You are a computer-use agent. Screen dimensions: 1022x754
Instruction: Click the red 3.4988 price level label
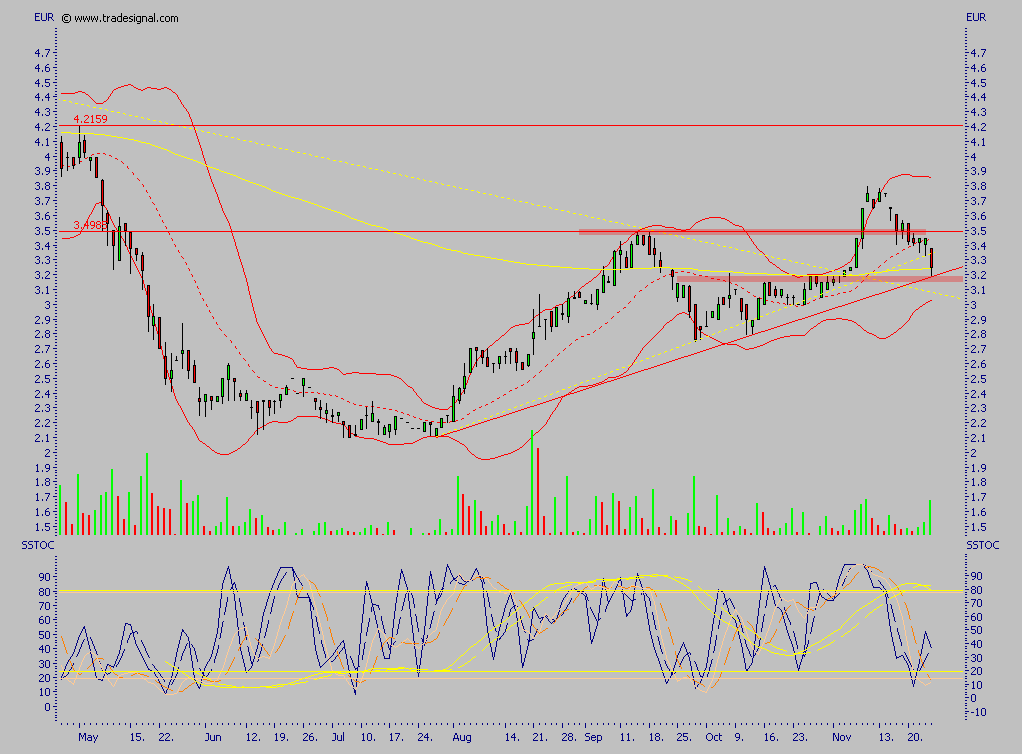pyautogui.click(x=90, y=225)
